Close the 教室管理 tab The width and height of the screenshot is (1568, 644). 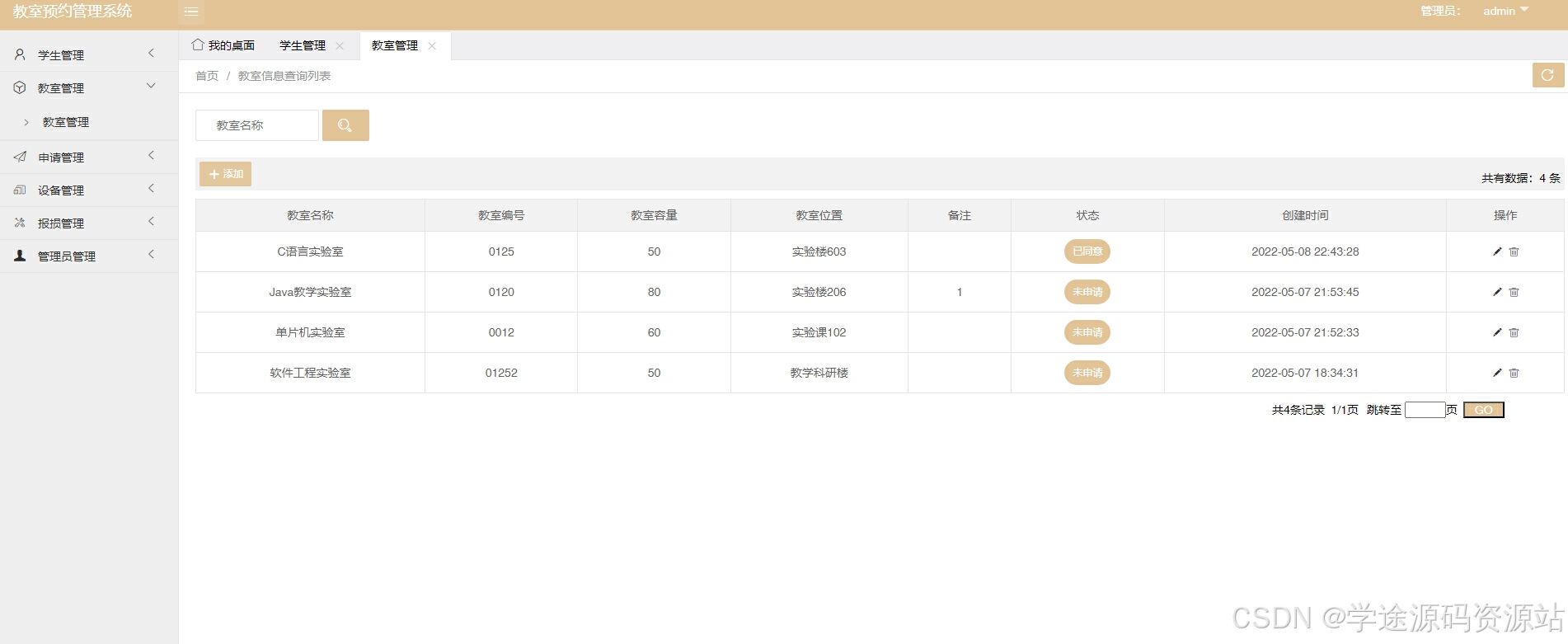coord(432,46)
